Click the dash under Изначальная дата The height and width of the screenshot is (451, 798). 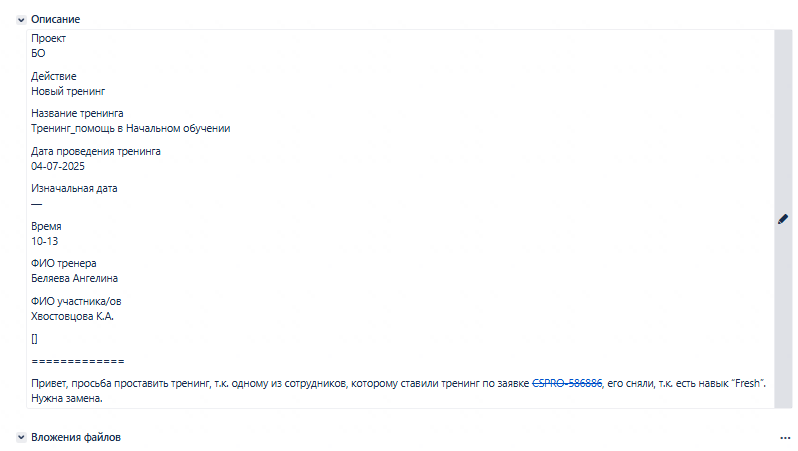[37, 204]
